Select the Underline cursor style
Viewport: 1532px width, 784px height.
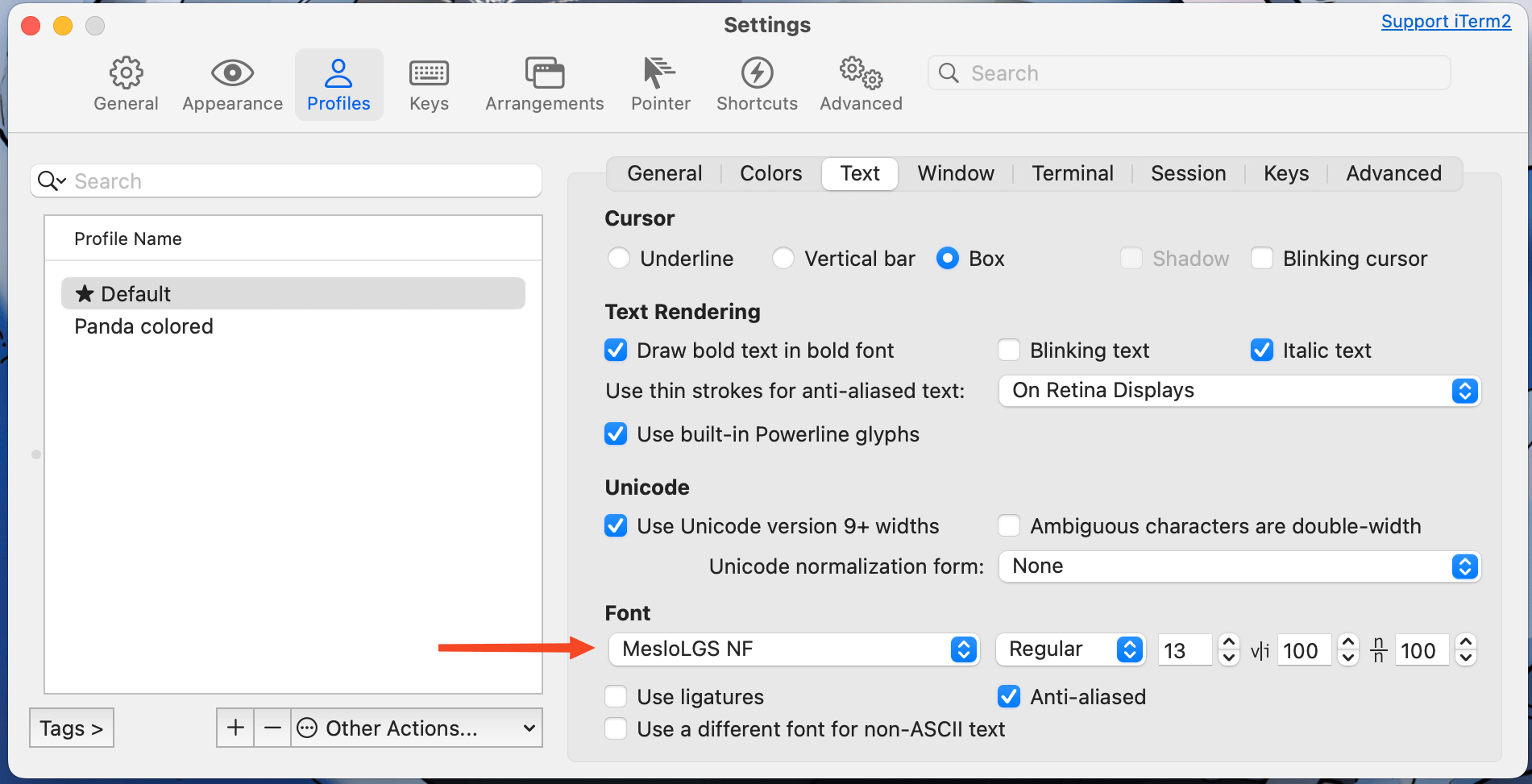[x=619, y=258]
